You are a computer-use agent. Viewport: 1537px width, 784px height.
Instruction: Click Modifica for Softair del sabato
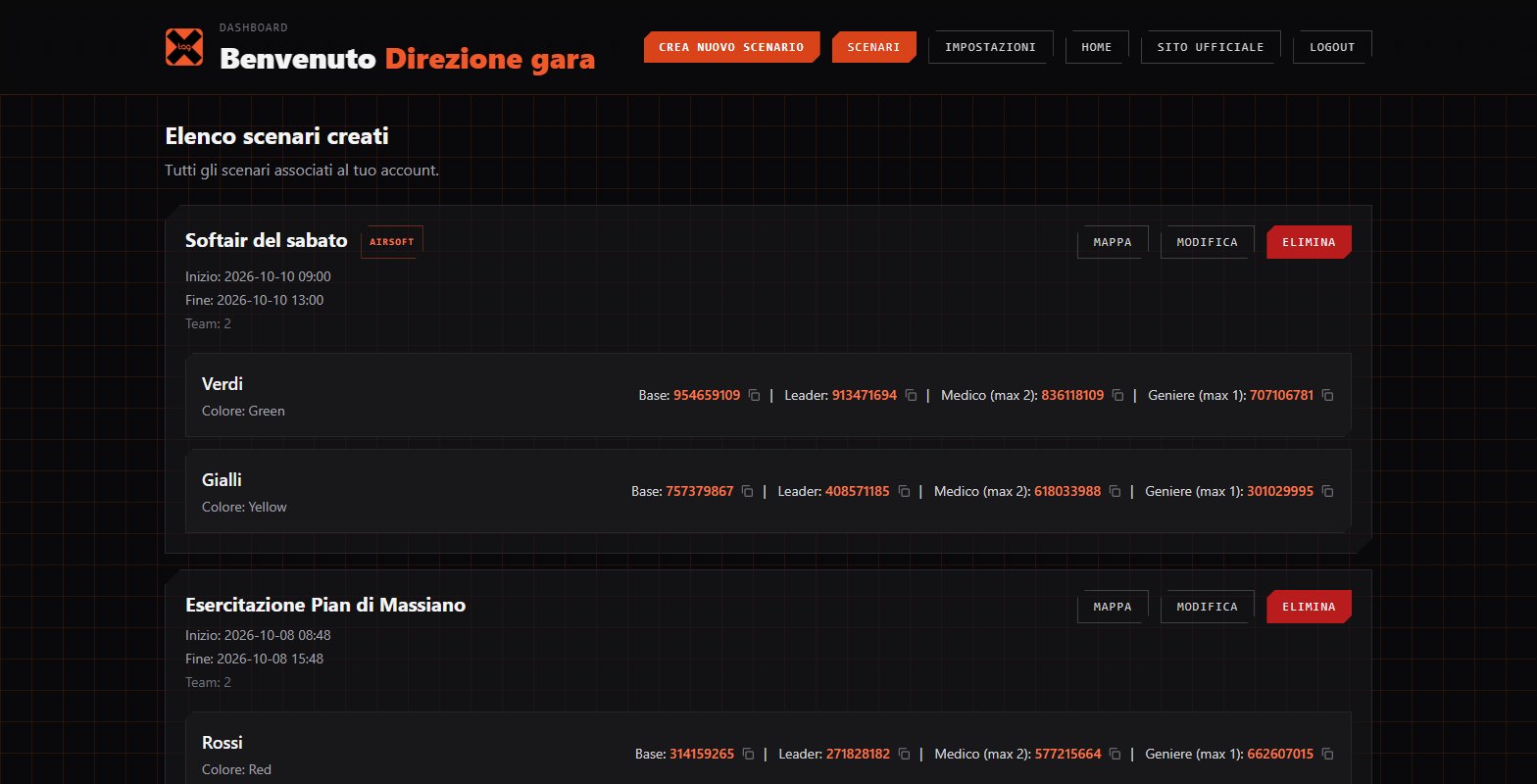click(x=1207, y=242)
